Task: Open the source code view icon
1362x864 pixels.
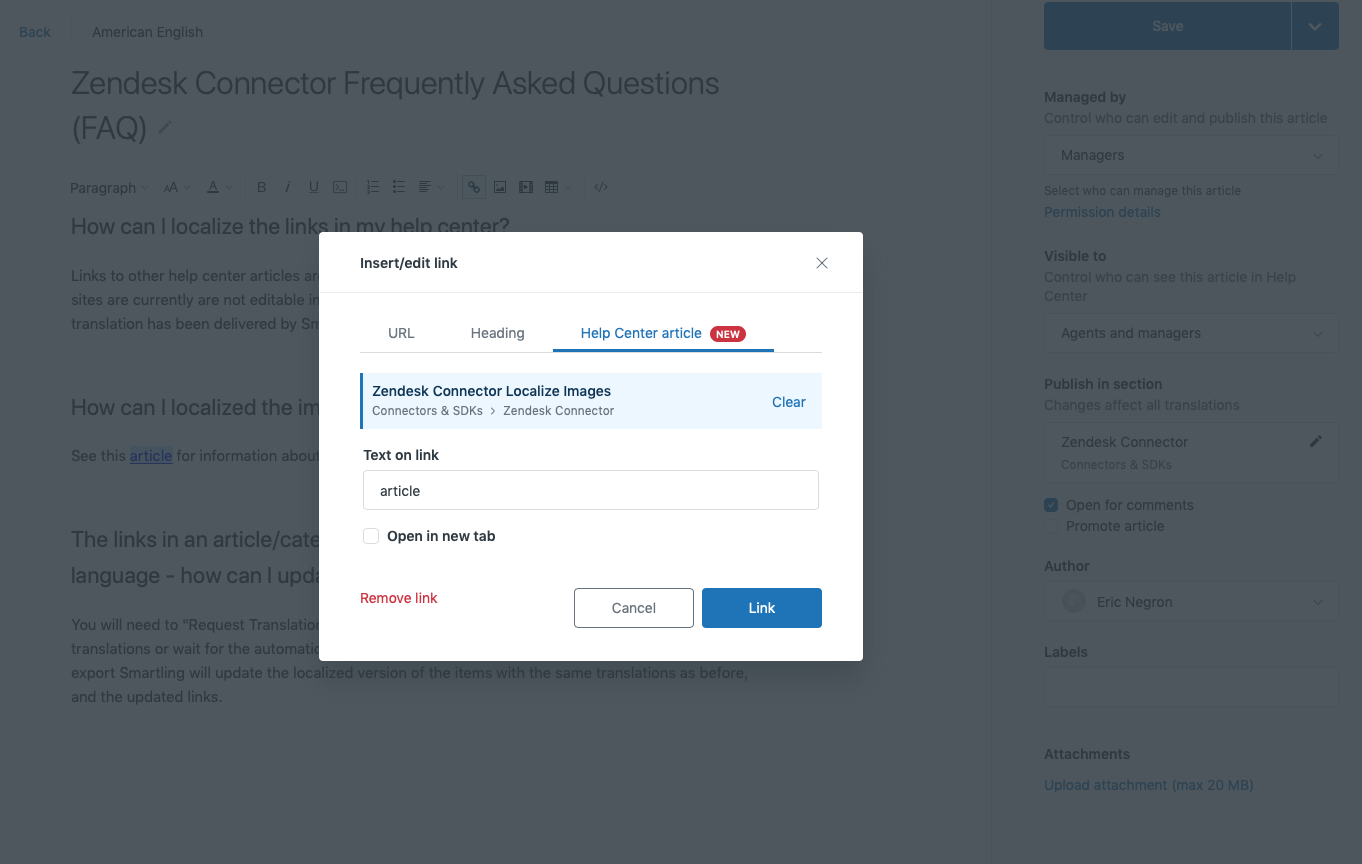Action: coord(601,187)
